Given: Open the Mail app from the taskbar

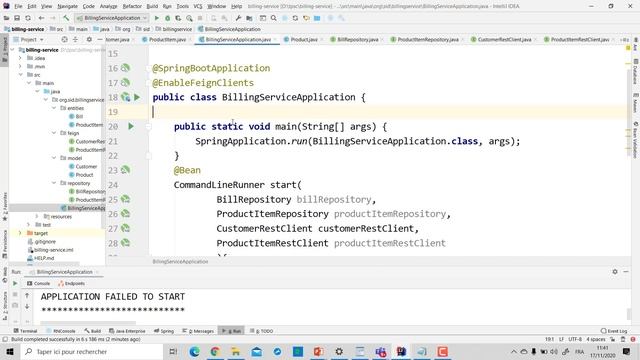Looking at the screenshot, I should click(257, 351).
